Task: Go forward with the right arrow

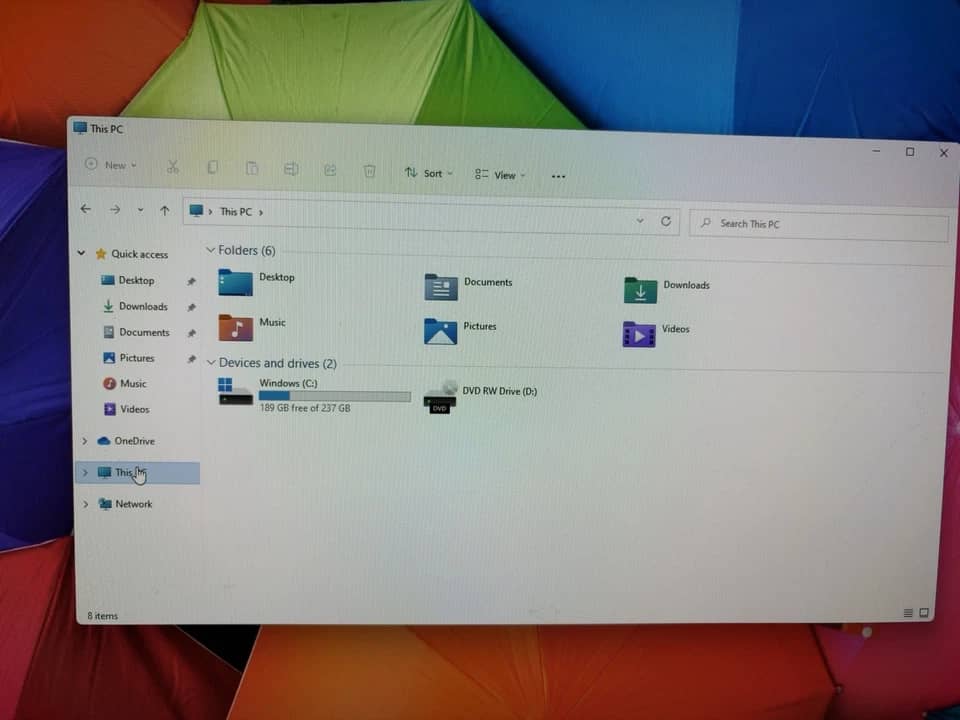Action: [x=114, y=209]
